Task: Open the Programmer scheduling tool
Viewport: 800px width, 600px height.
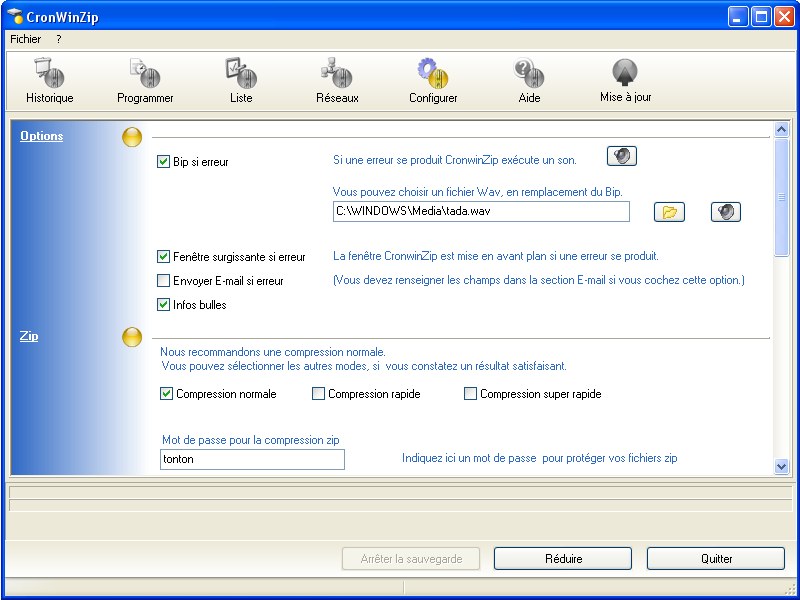Action: 145,81
